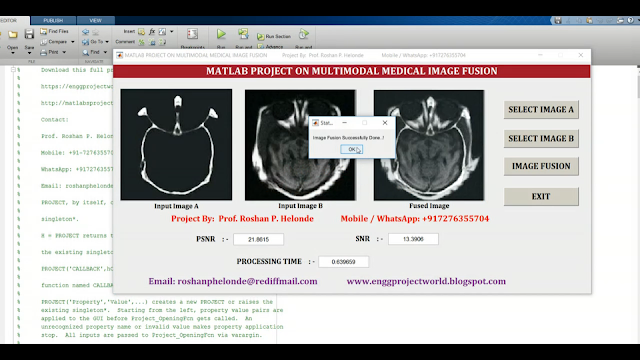
Task: Click Run Section in the toolbar
Action: tap(274, 36)
